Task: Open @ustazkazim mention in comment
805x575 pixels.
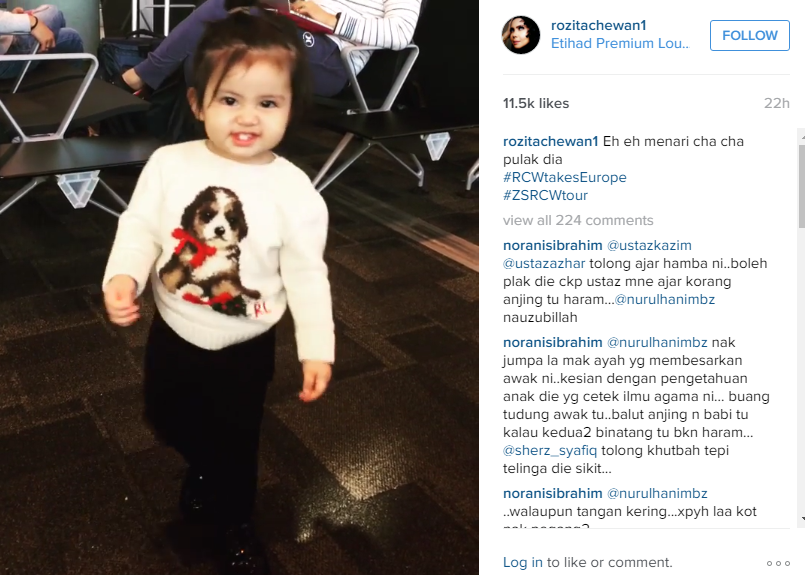Action: pyautogui.click(x=649, y=245)
